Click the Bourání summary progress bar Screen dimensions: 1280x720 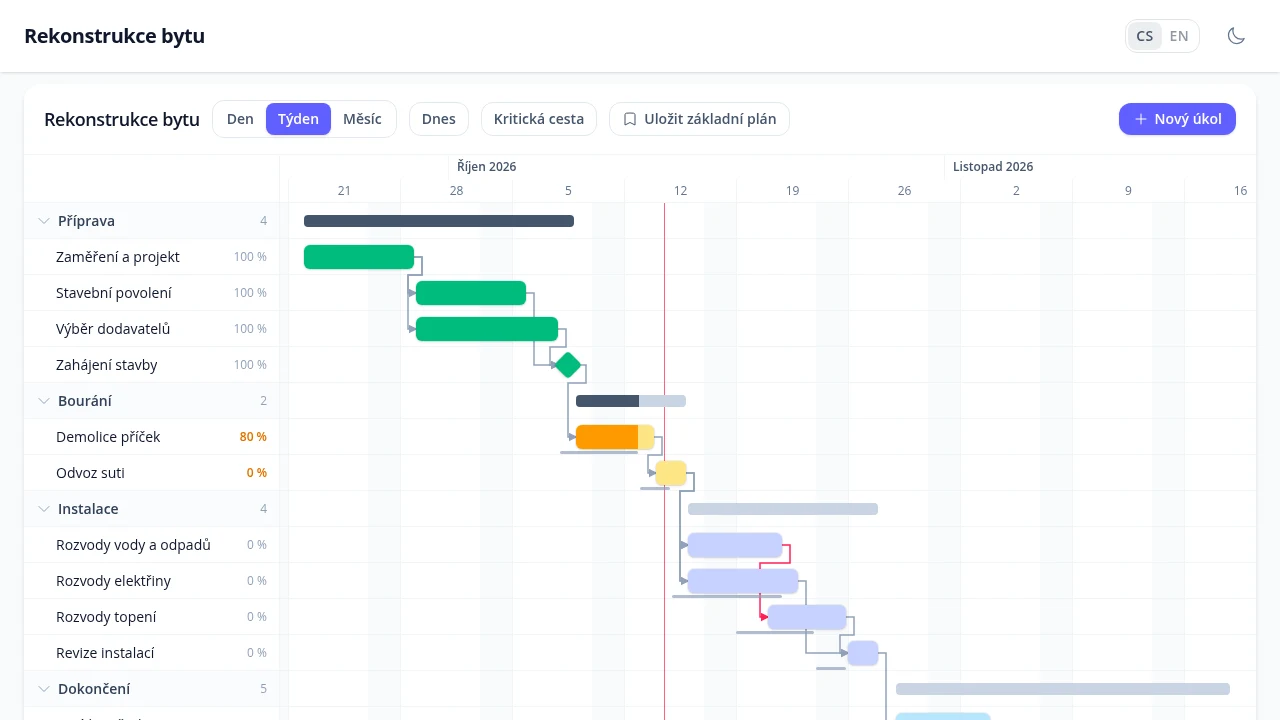(631, 401)
